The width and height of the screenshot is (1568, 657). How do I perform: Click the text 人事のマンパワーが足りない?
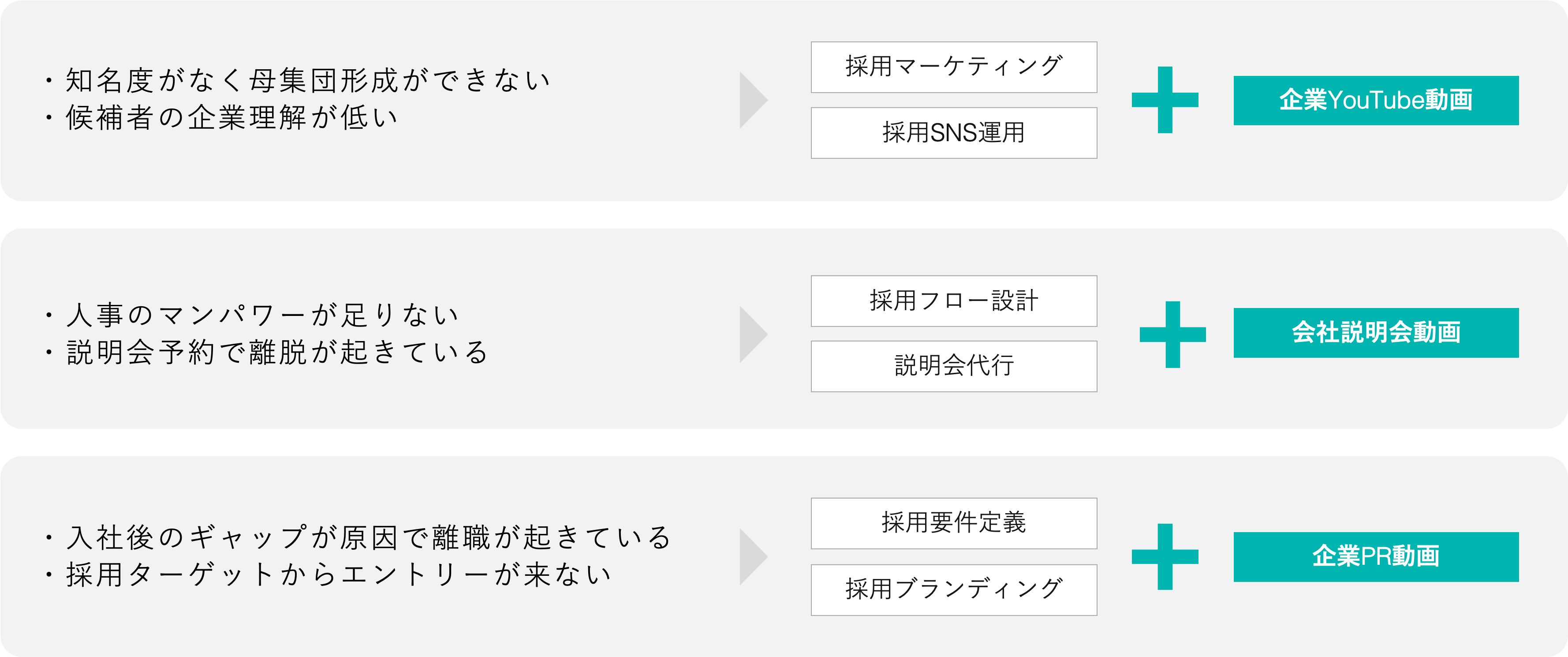[262, 315]
